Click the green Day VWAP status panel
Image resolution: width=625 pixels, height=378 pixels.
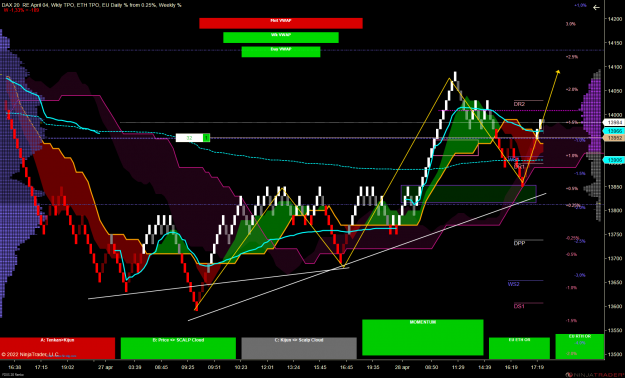pyautogui.click(x=281, y=52)
